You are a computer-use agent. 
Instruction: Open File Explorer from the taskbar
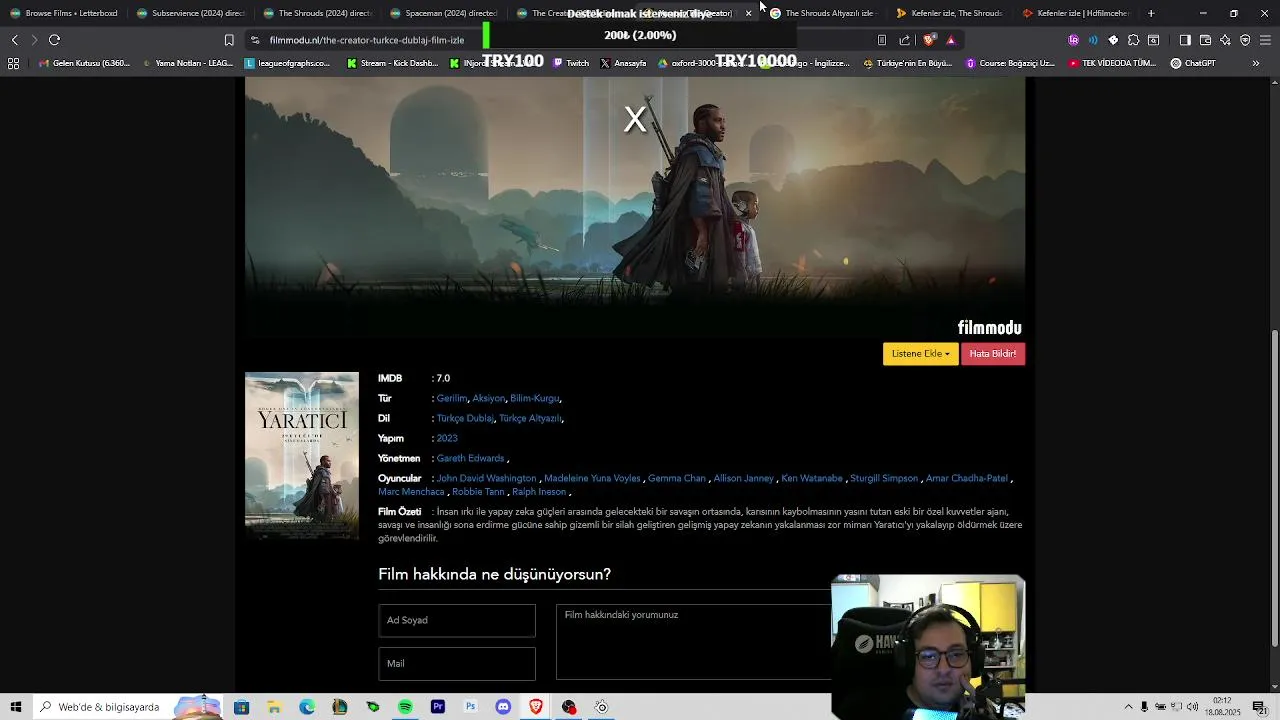[x=274, y=707]
